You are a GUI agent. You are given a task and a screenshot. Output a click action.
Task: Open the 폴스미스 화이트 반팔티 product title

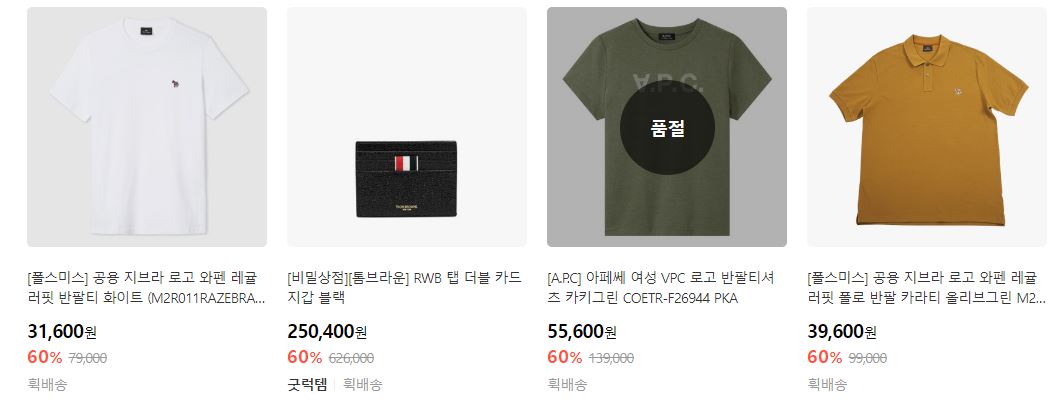coord(147,287)
